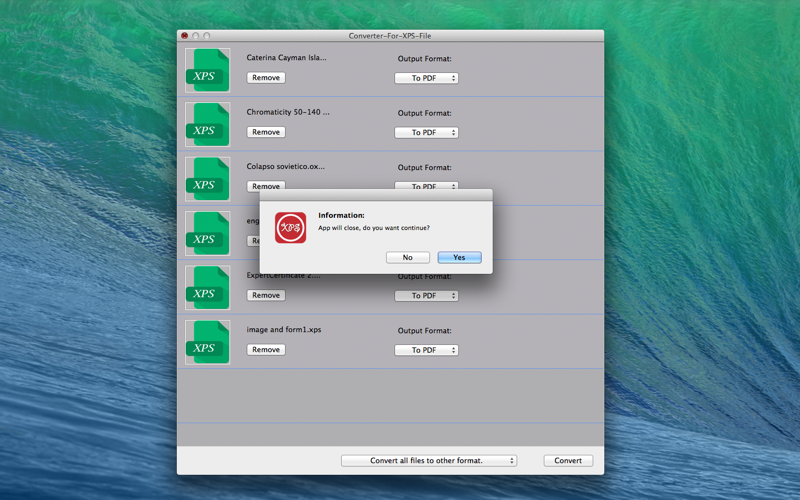Remove the ExpertCertificate file from list
The width and height of the screenshot is (800, 500).
(266, 295)
